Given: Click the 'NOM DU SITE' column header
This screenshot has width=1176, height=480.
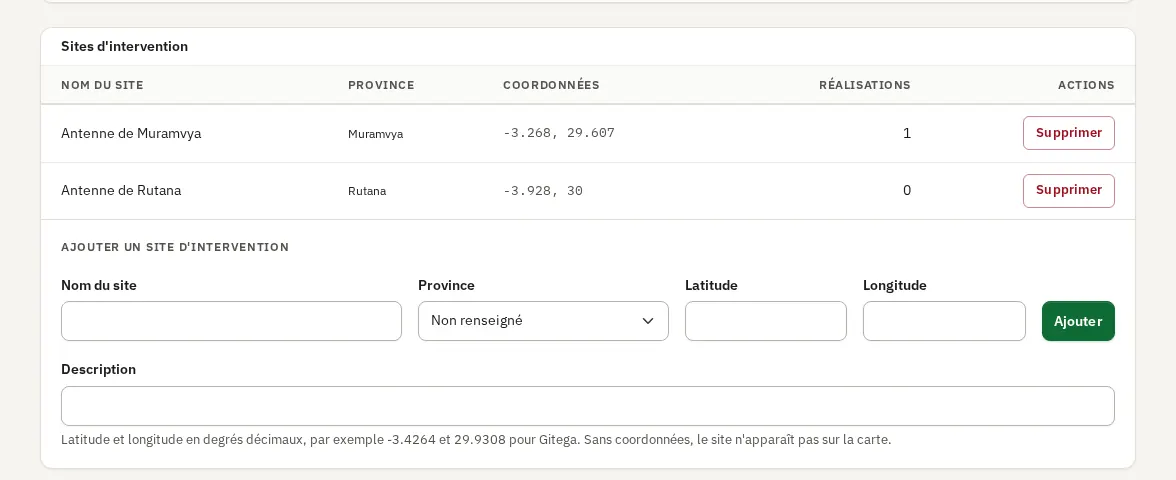Looking at the screenshot, I should tap(102, 85).
